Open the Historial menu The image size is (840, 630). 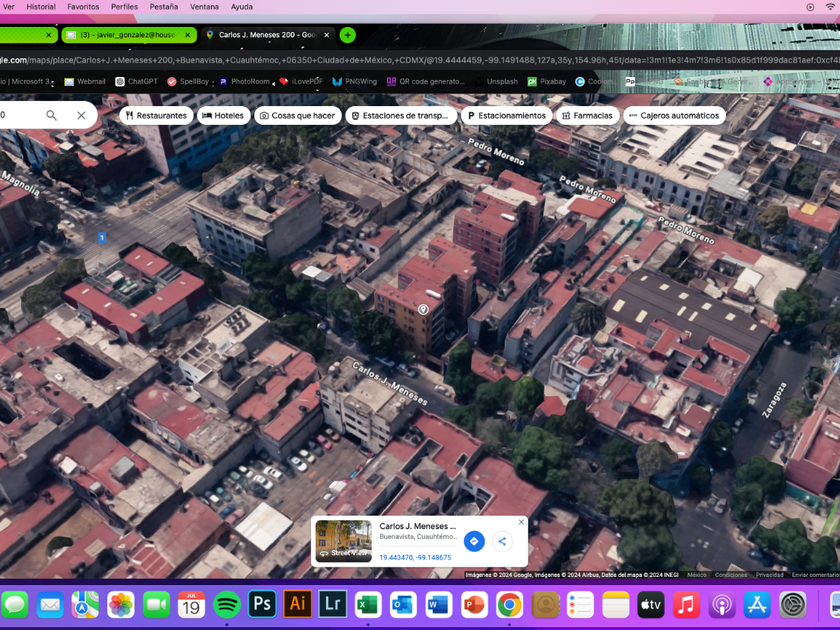point(41,7)
